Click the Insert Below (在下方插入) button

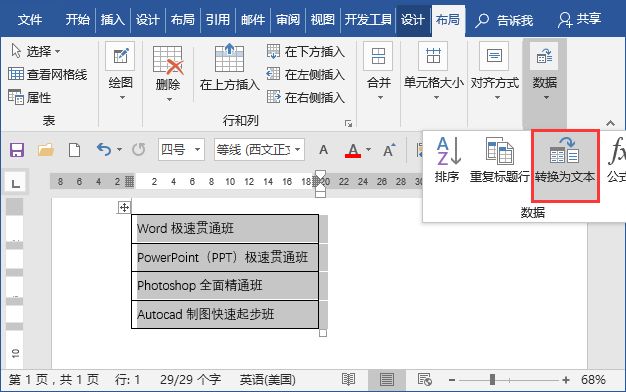[x=306, y=51]
